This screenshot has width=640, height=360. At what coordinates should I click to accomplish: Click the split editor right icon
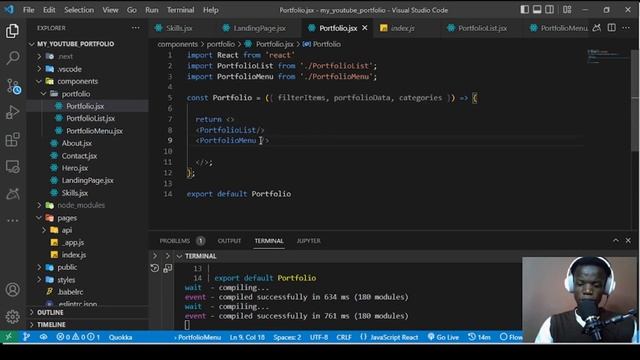(x=611, y=28)
